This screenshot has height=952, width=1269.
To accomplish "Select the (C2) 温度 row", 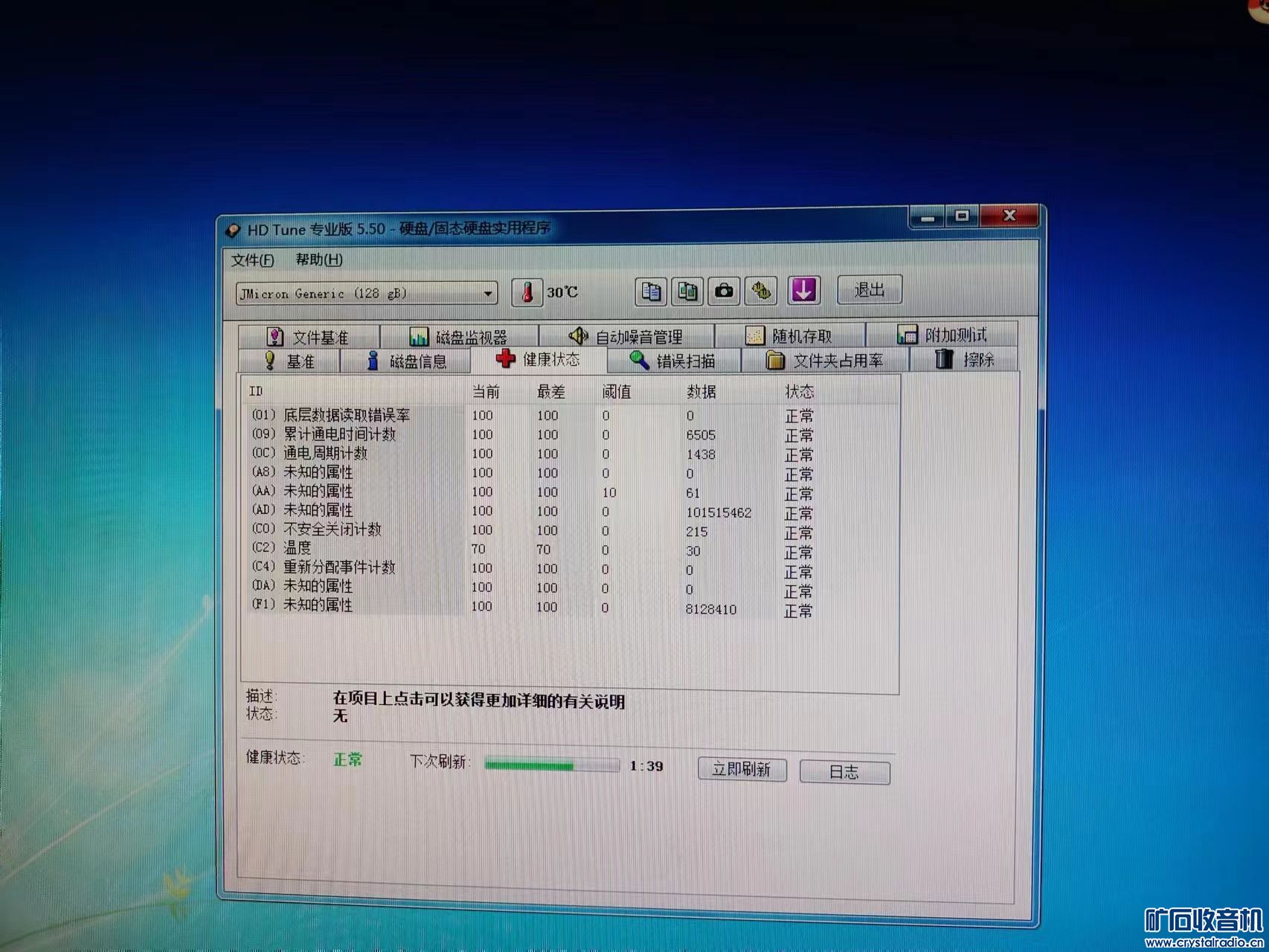I will coord(533,549).
